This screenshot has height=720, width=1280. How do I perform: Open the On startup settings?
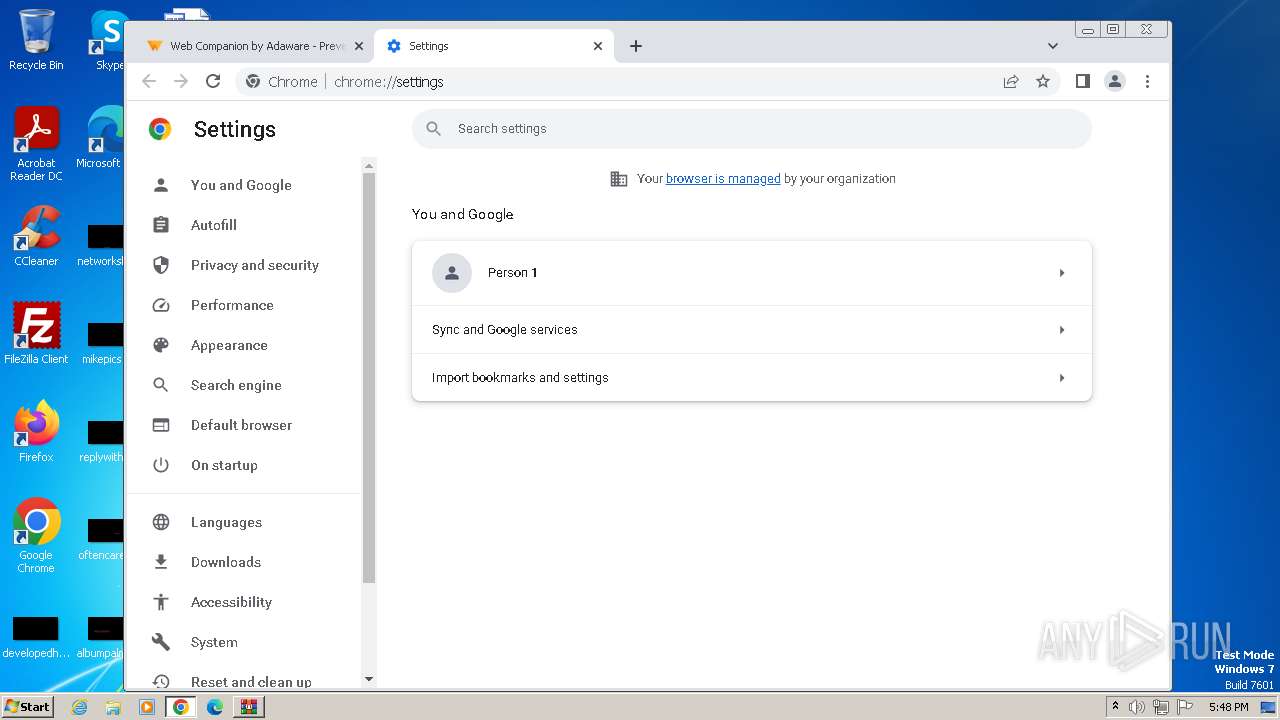pos(224,465)
